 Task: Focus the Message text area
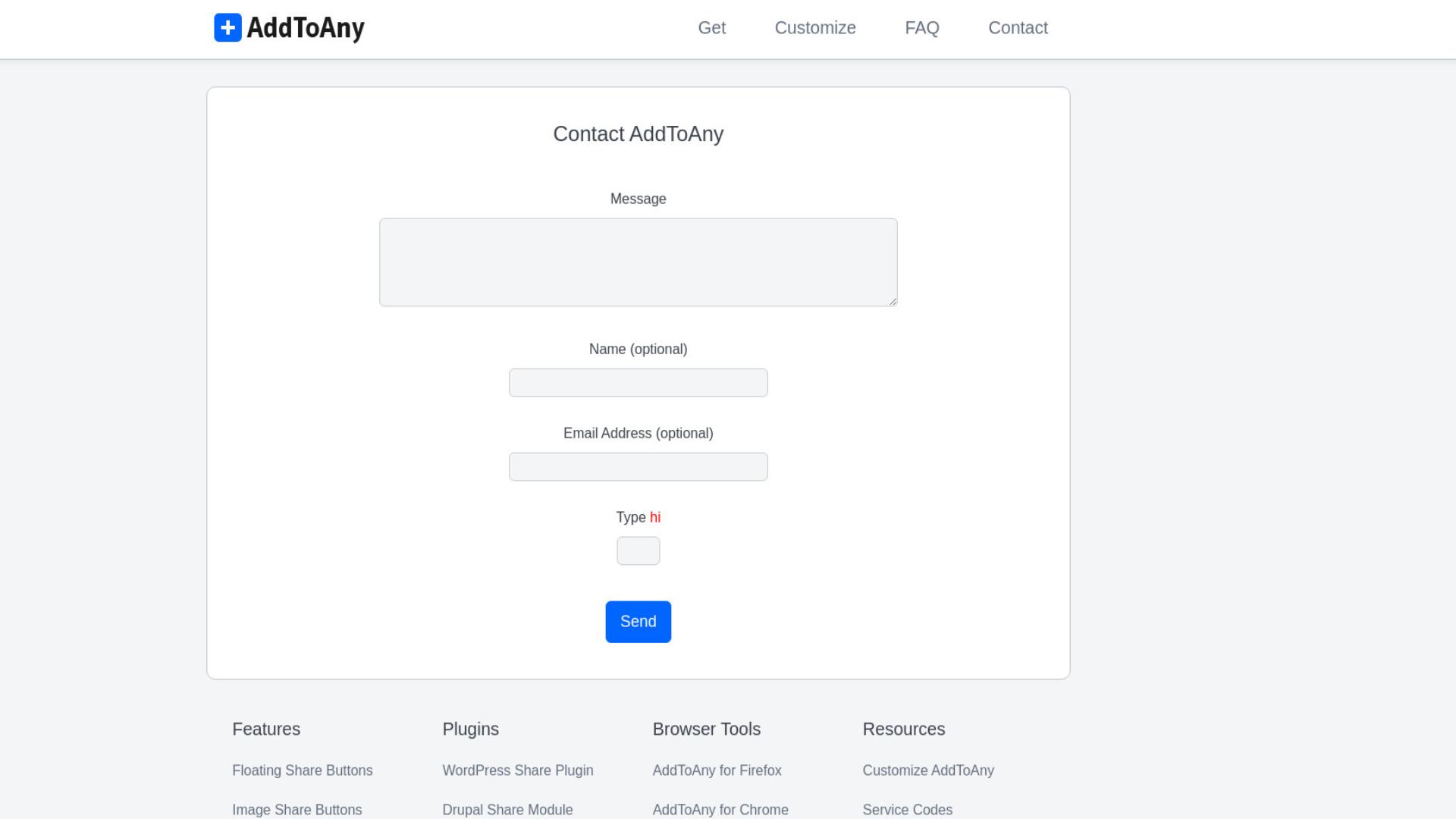(x=638, y=262)
